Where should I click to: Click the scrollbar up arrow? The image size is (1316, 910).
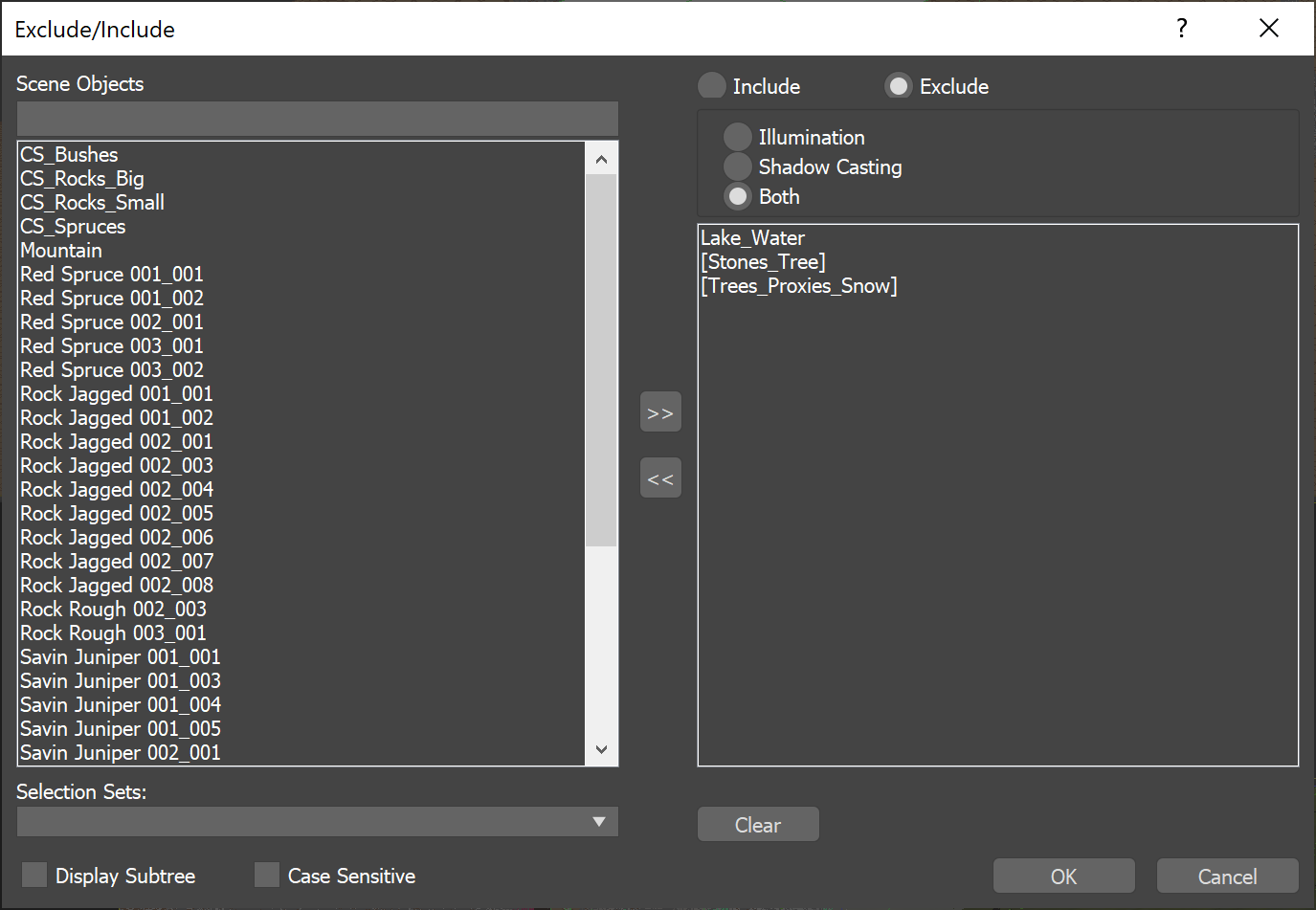[601, 158]
